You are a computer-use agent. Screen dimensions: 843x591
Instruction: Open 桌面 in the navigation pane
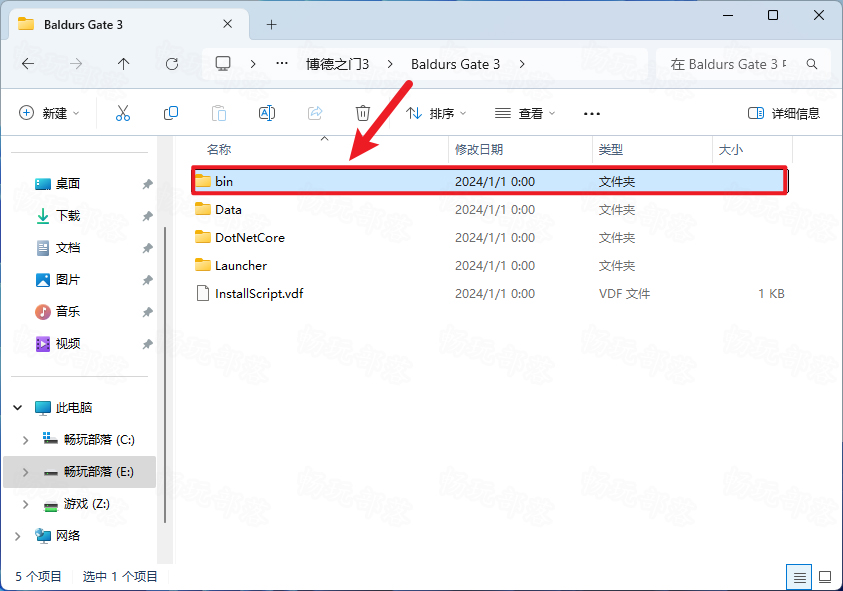coord(68,184)
